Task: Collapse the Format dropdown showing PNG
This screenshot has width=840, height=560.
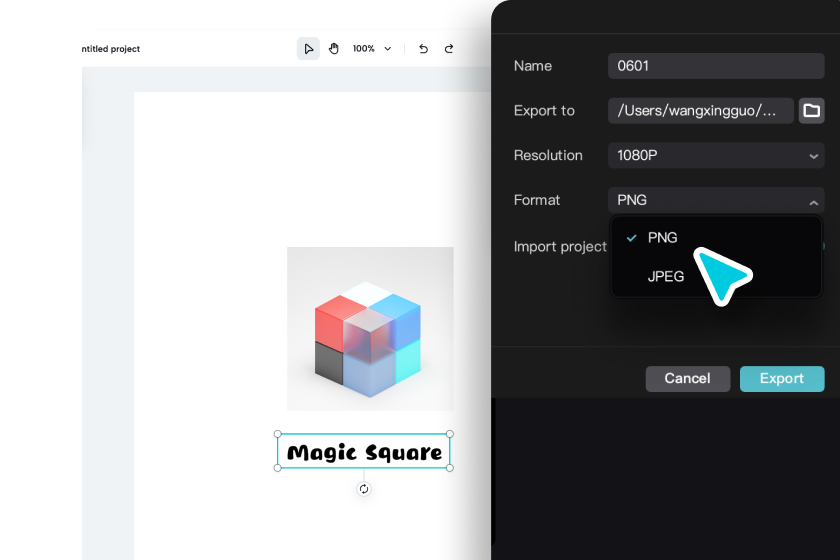Action: (x=716, y=200)
